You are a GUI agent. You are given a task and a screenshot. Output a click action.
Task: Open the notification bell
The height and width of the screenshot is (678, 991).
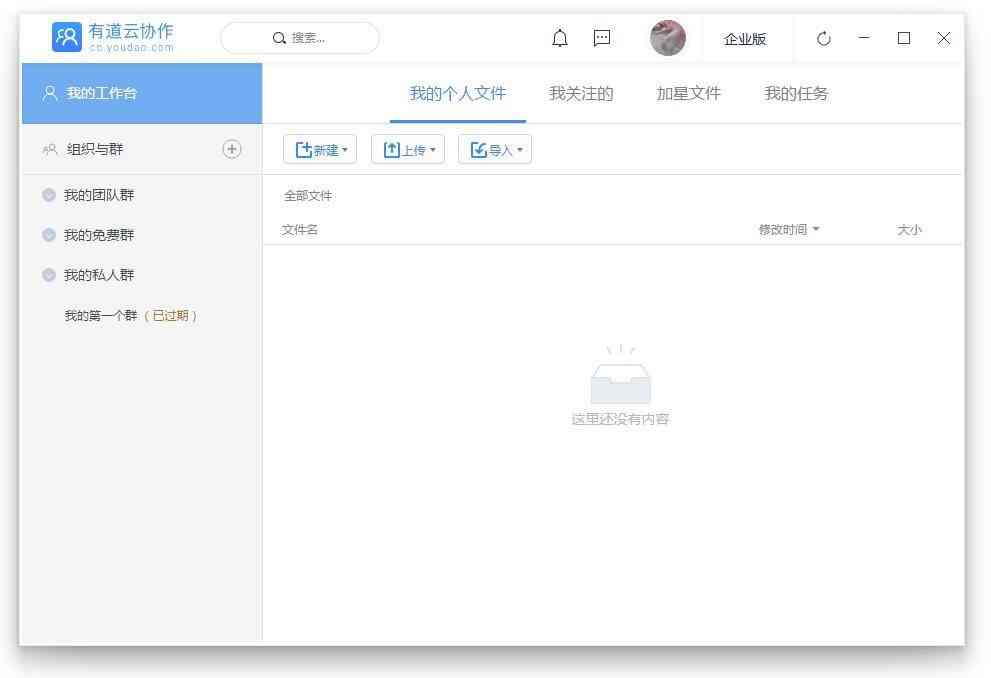click(x=560, y=38)
